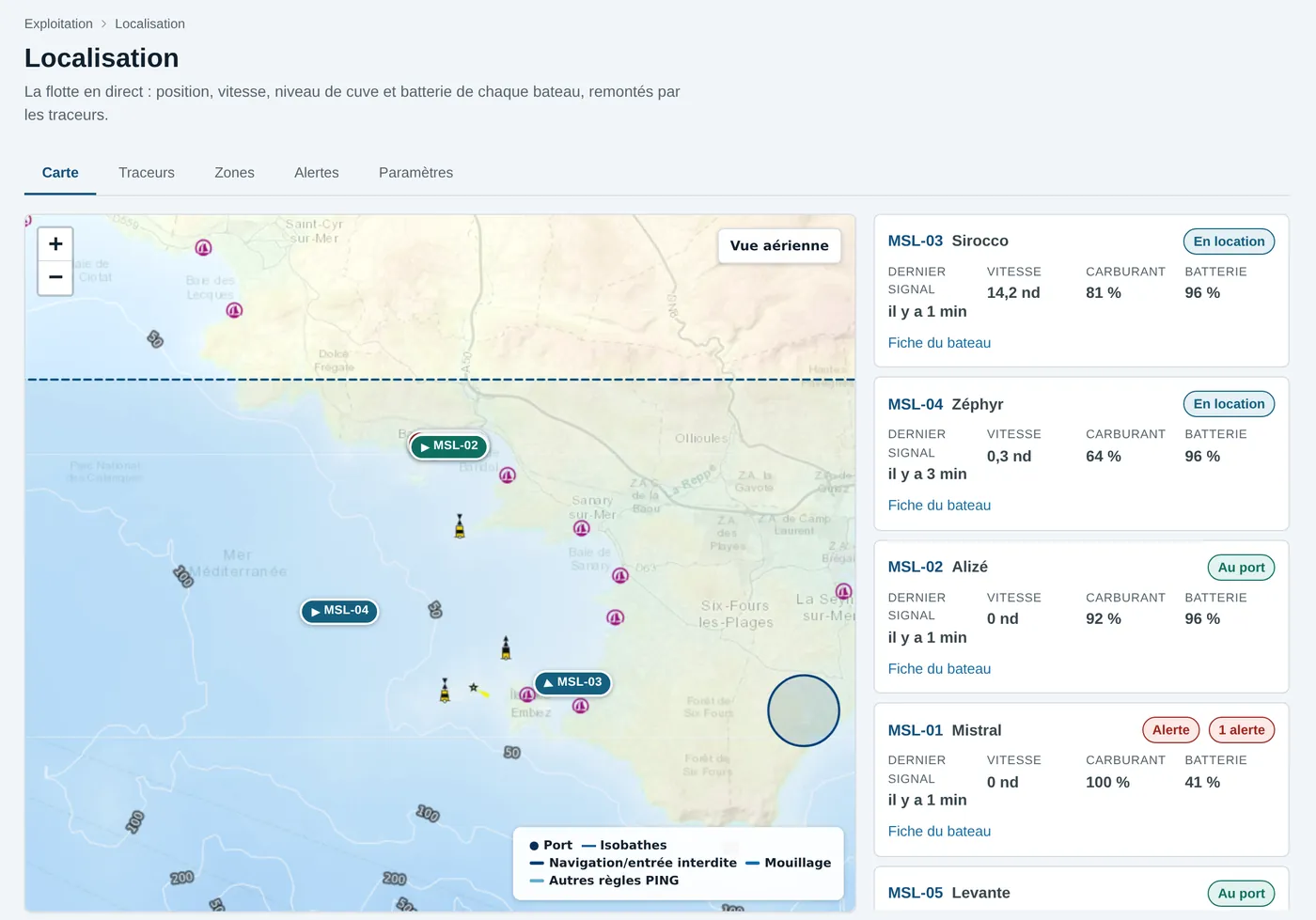Click the dashed navigation boundary line
The height and width of the screenshot is (920, 1316).
pos(441,380)
